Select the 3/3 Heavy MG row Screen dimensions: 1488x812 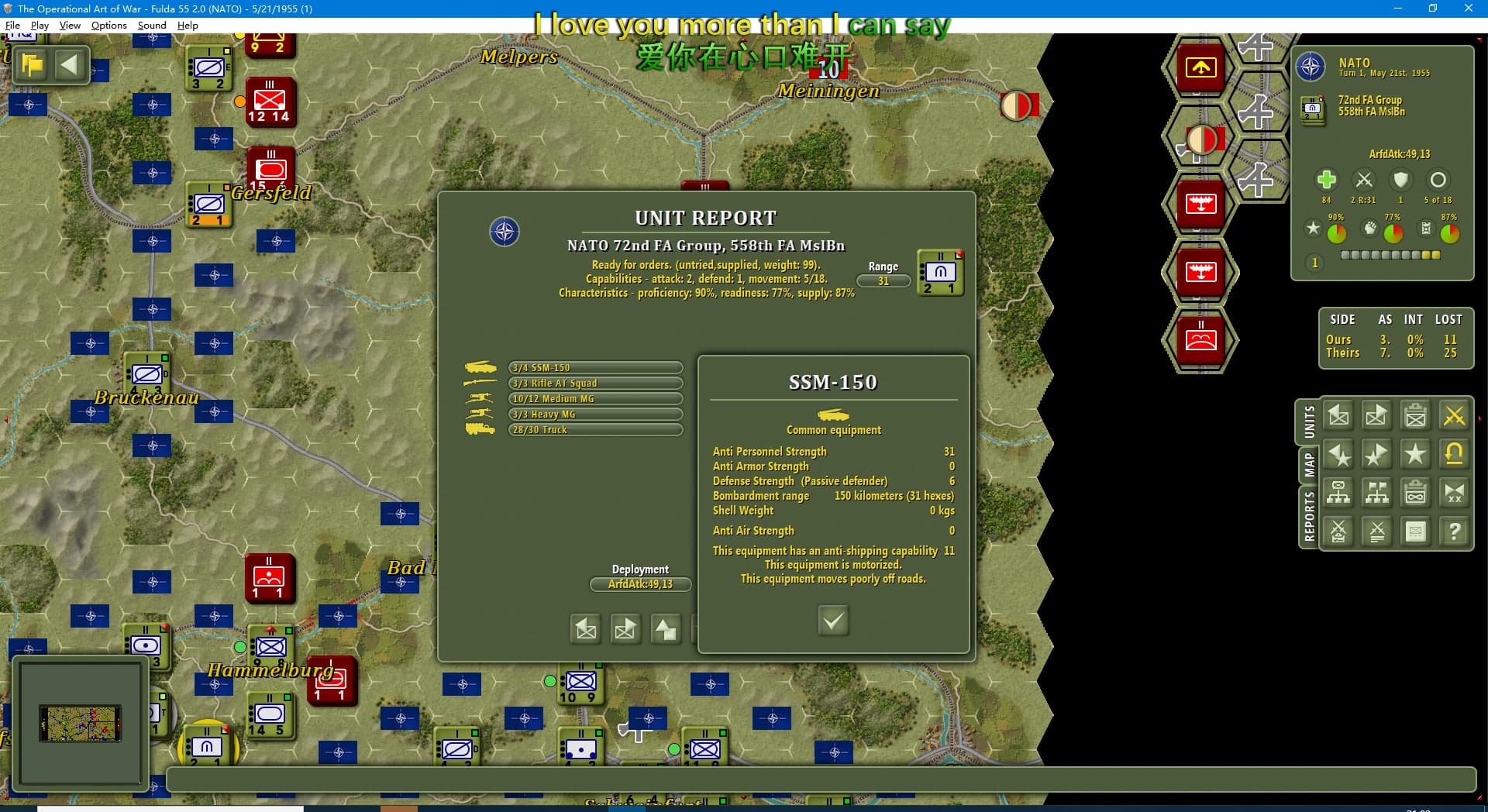click(x=595, y=415)
